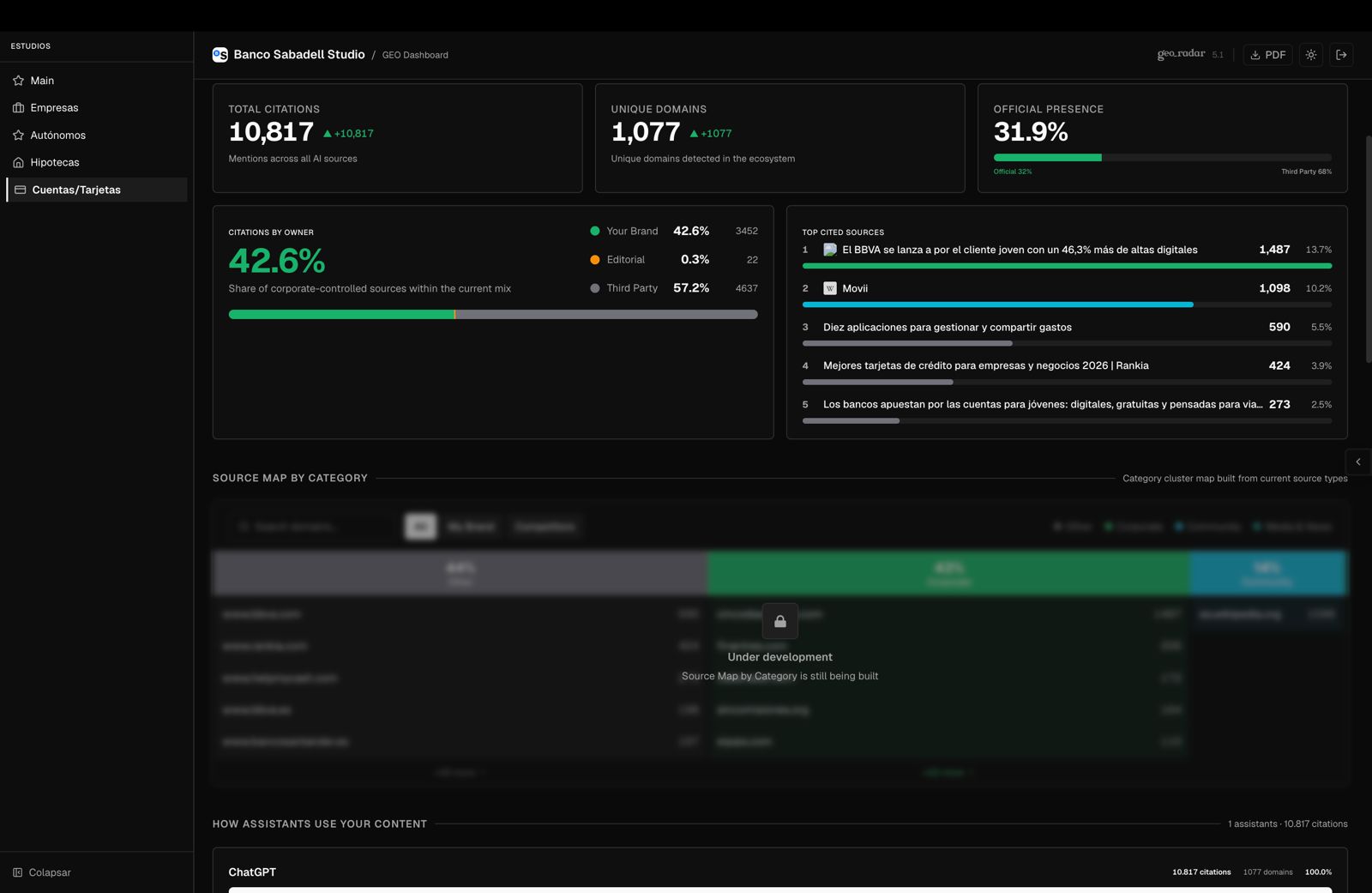Open the BBVA cliente joven source
This screenshot has width=1372, height=893.
pos(1019,250)
